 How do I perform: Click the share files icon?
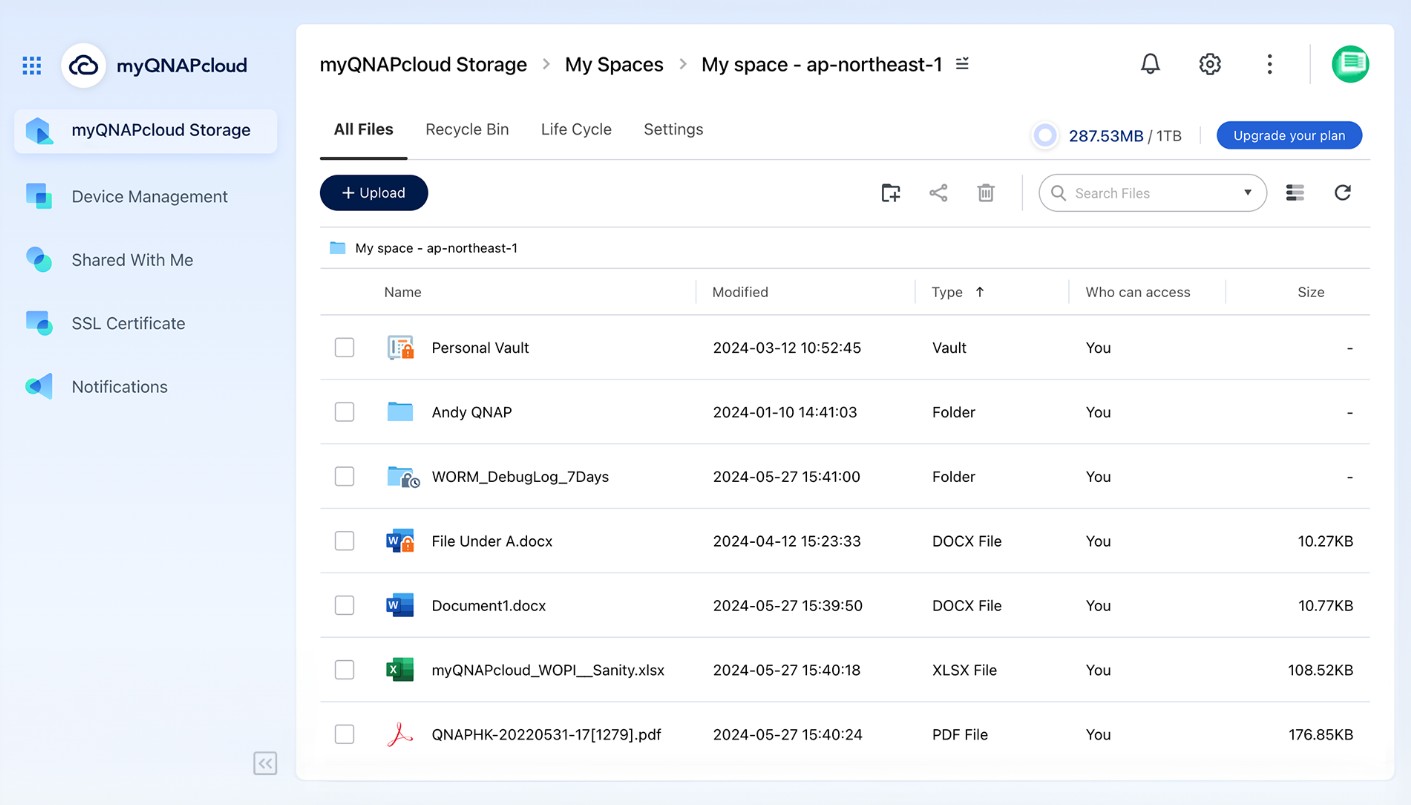point(938,192)
